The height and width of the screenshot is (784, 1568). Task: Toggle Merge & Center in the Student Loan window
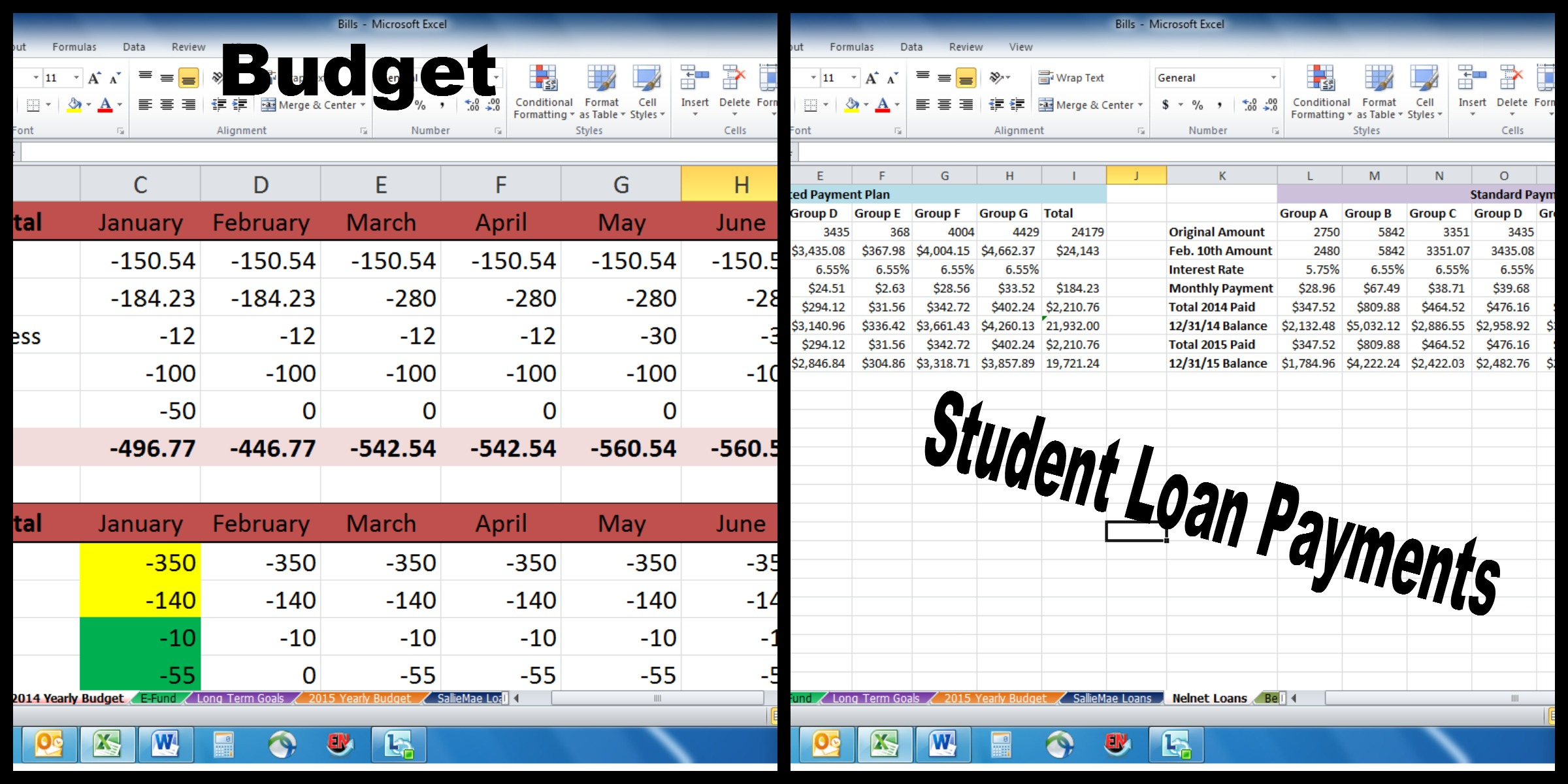pyautogui.click(x=1086, y=105)
